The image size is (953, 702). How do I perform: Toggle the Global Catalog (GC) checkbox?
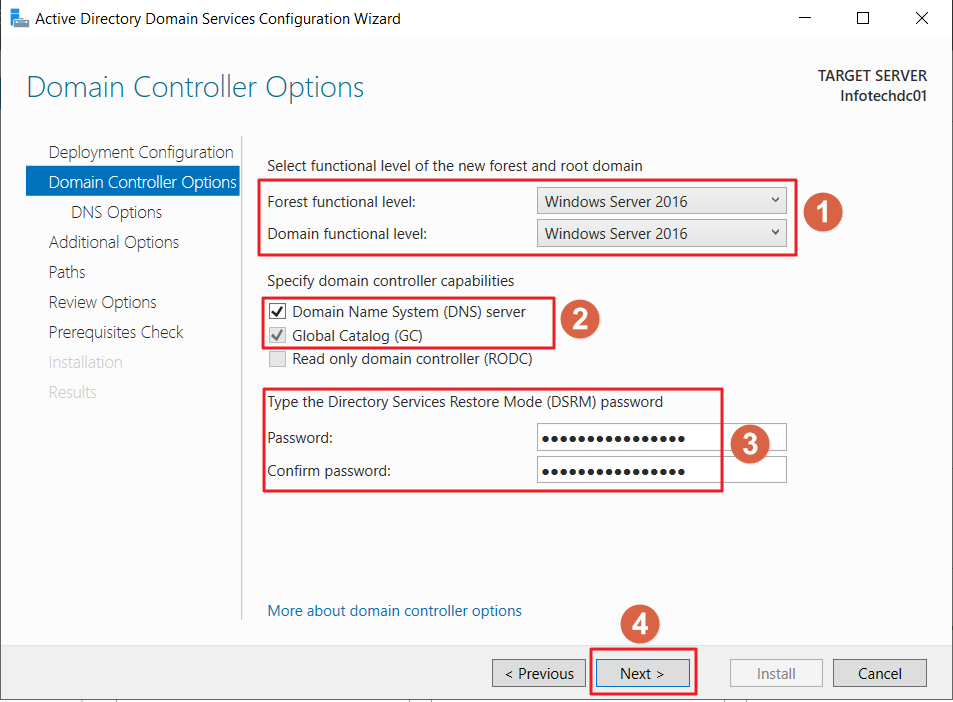click(x=277, y=336)
